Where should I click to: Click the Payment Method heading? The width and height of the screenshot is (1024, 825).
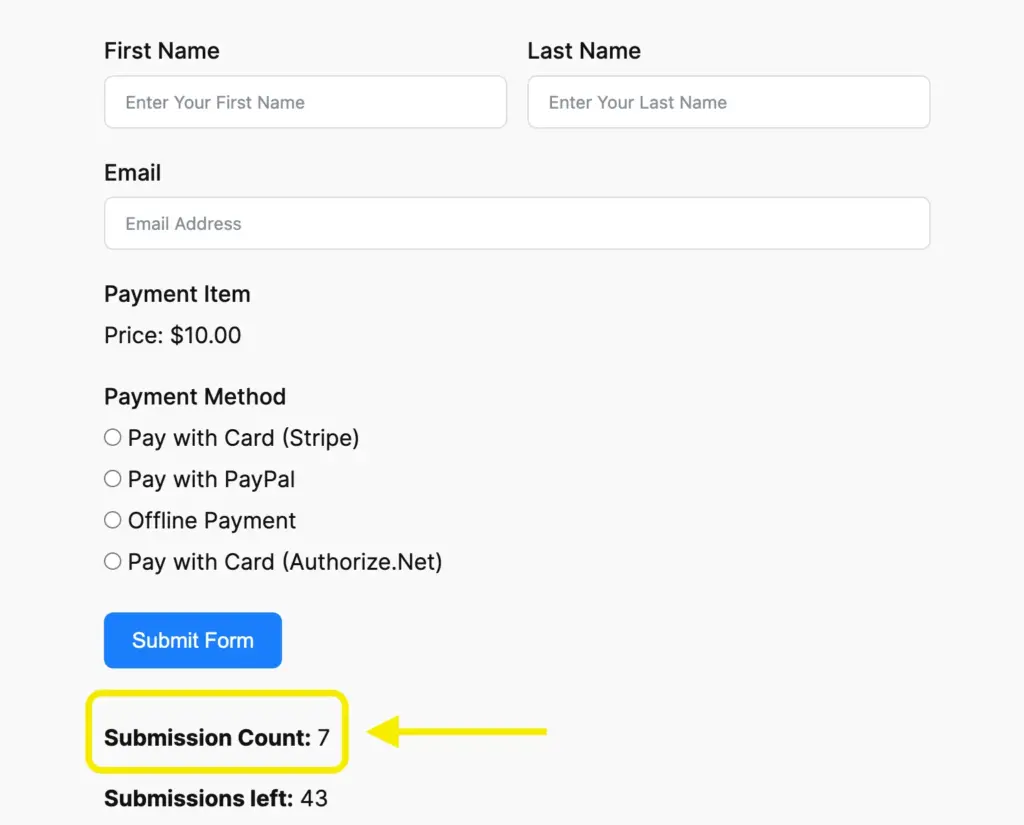(195, 397)
